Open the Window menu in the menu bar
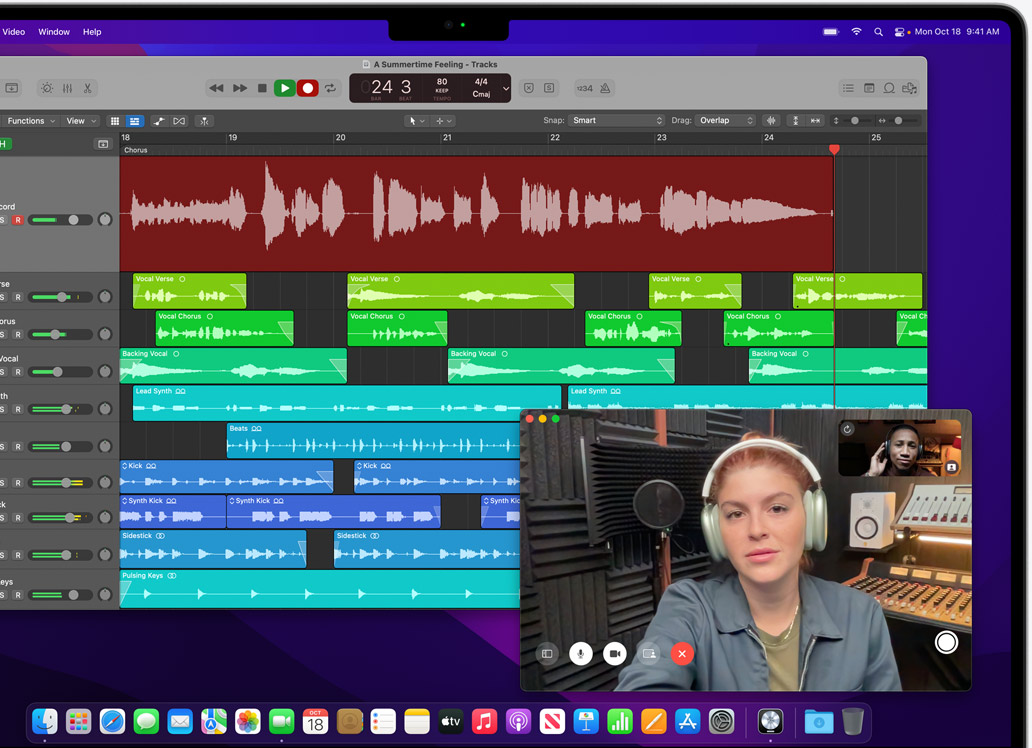The height and width of the screenshot is (748, 1032). pos(54,32)
